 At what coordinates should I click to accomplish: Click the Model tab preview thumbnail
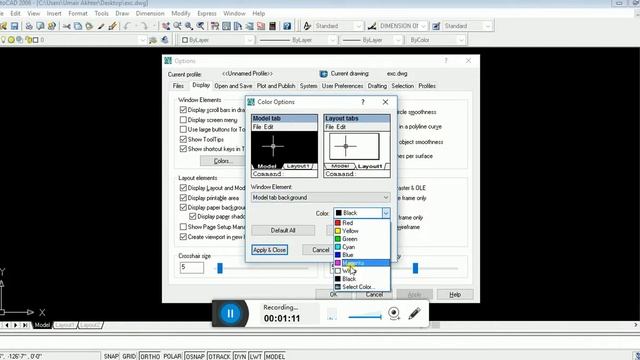pos(284,146)
